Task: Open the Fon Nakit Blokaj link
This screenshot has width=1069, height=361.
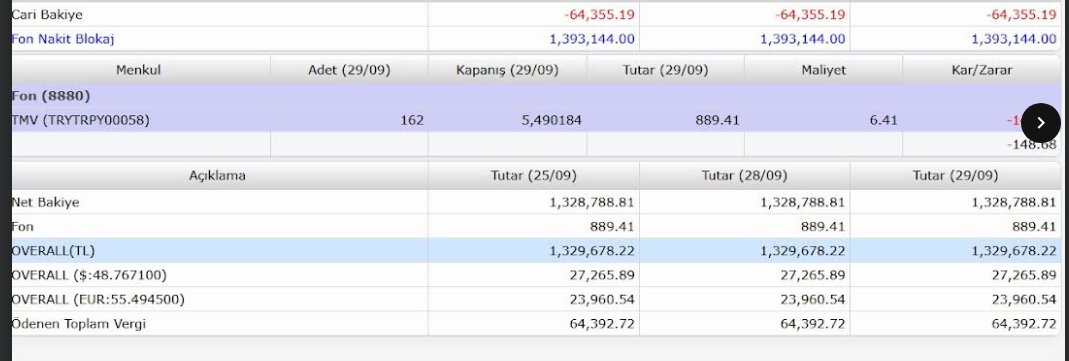Action: (63, 39)
